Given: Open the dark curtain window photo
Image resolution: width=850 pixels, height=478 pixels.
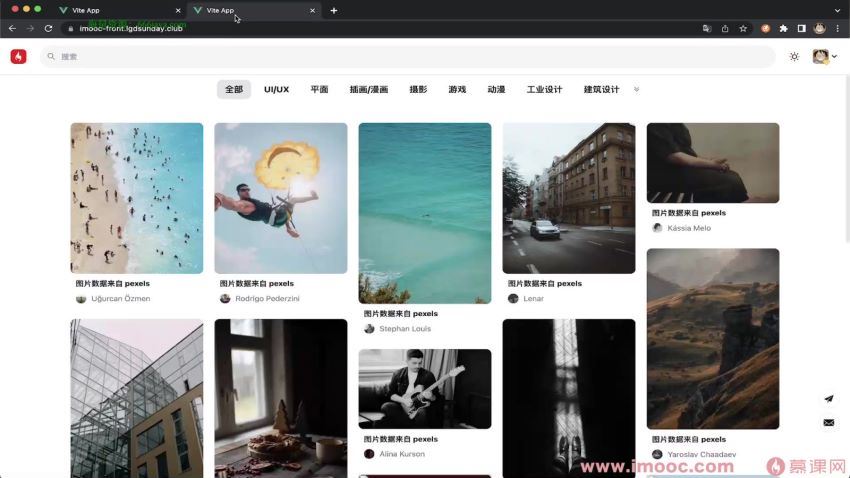Looking at the screenshot, I should [569, 398].
